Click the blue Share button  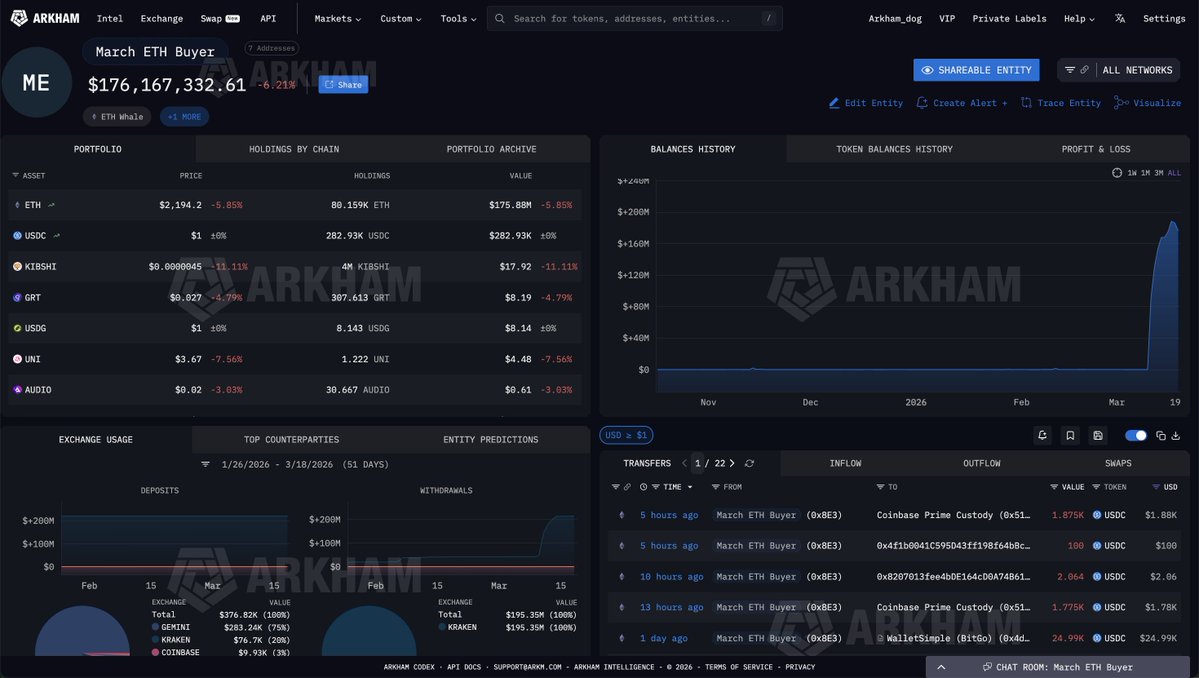[343, 84]
